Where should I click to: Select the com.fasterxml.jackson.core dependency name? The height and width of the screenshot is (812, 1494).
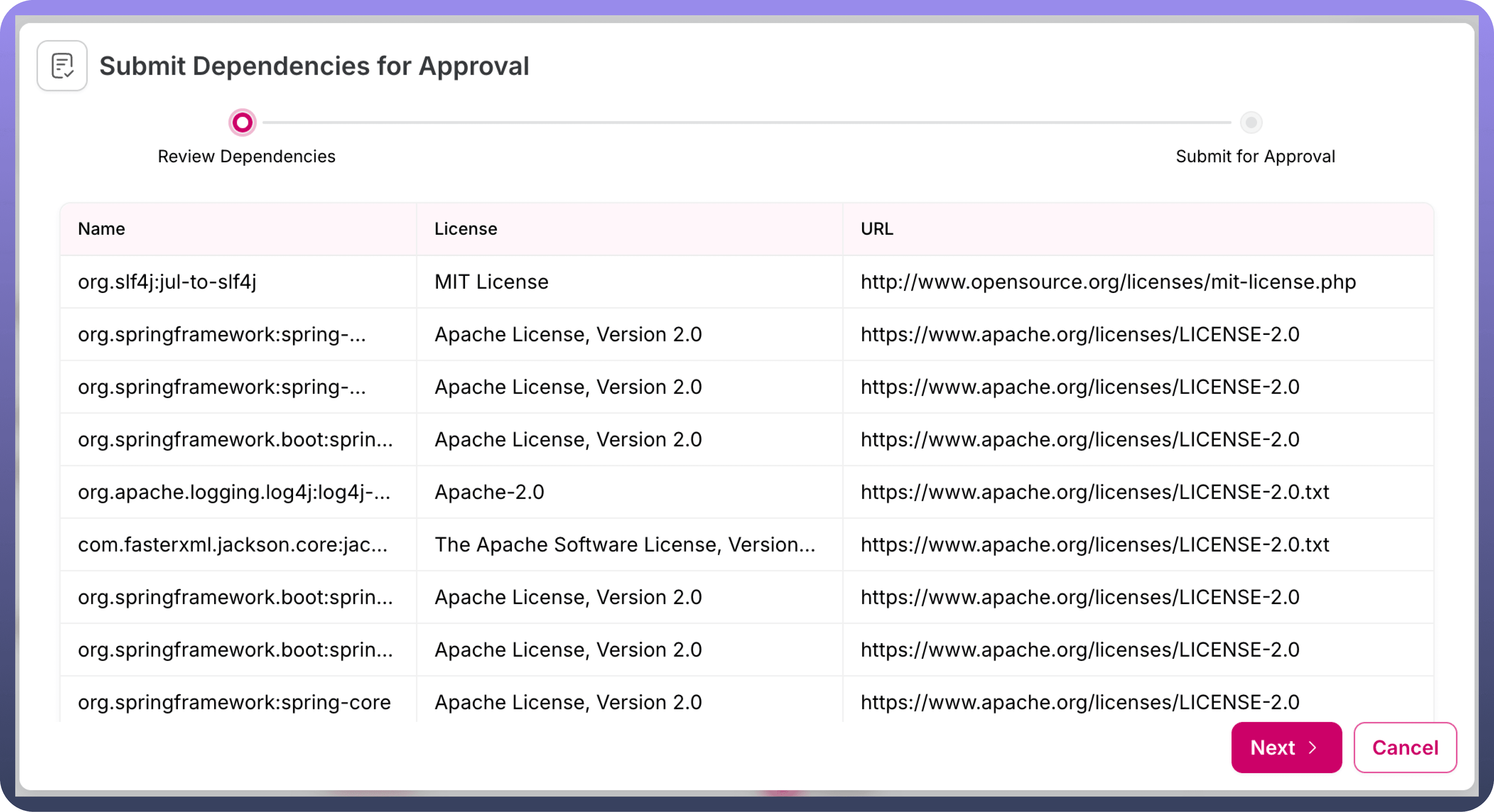click(x=232, y=545)
